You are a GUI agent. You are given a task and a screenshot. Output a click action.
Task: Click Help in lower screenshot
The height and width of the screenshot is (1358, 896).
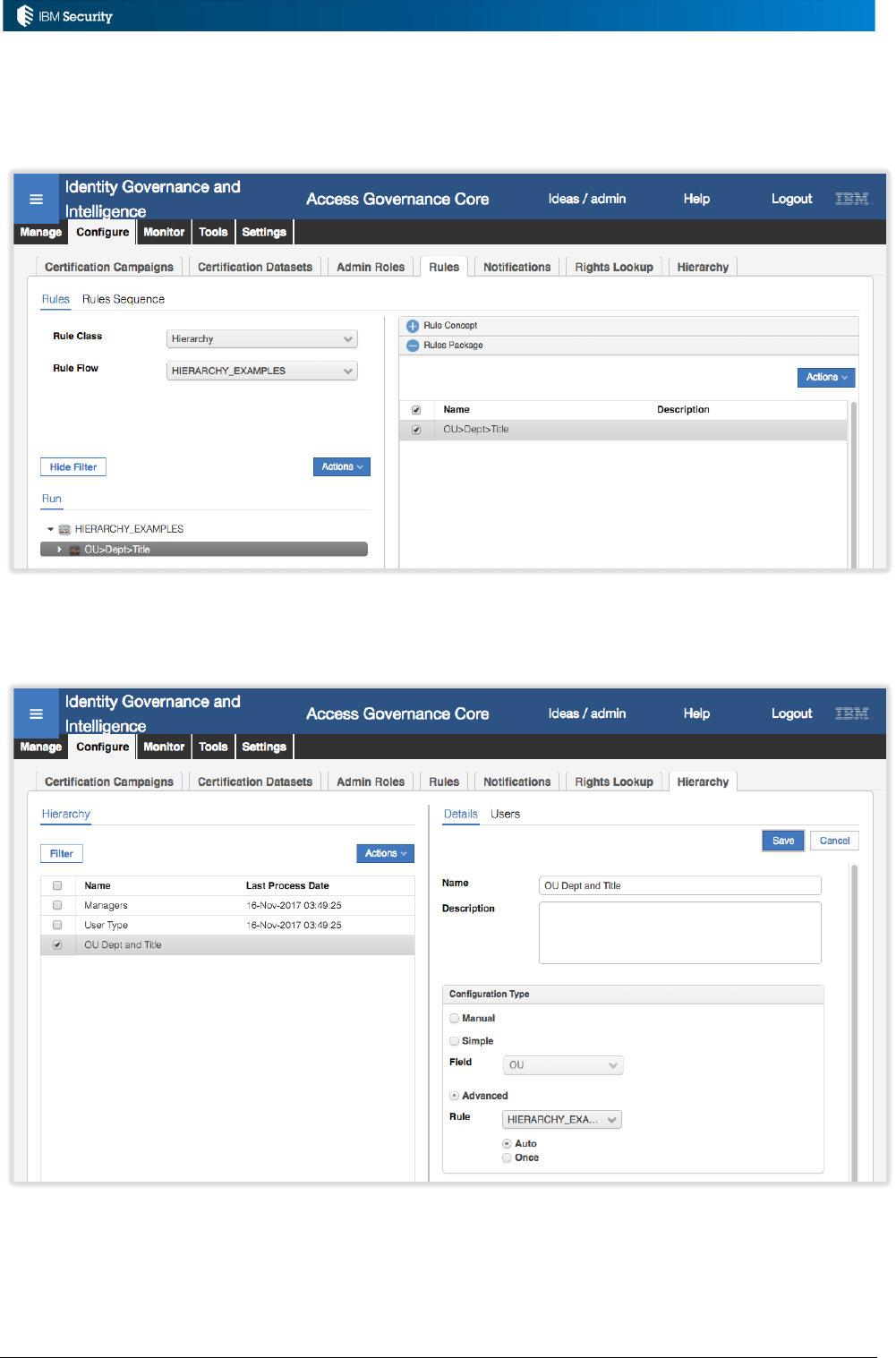[696, 713]
